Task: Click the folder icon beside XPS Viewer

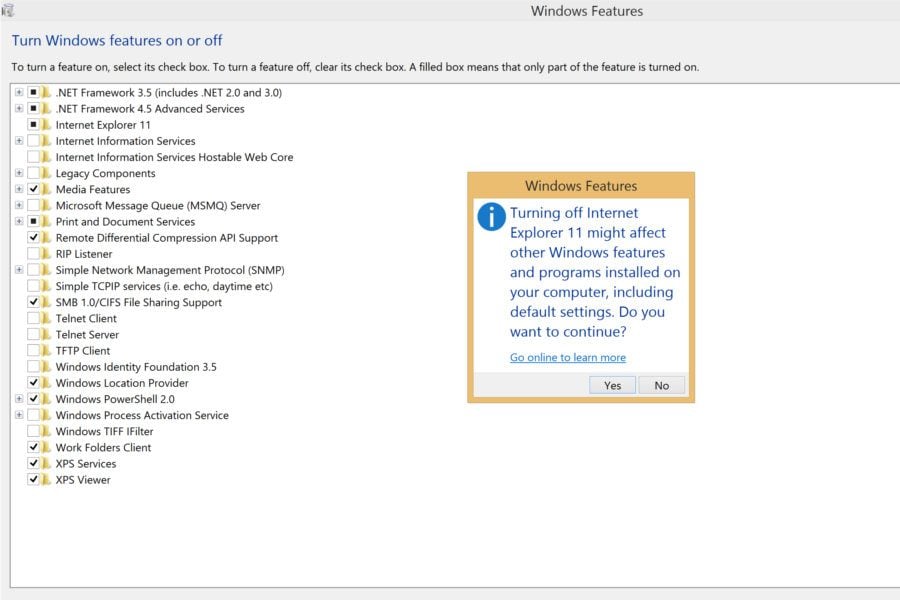Action: [x=46, y=479]
